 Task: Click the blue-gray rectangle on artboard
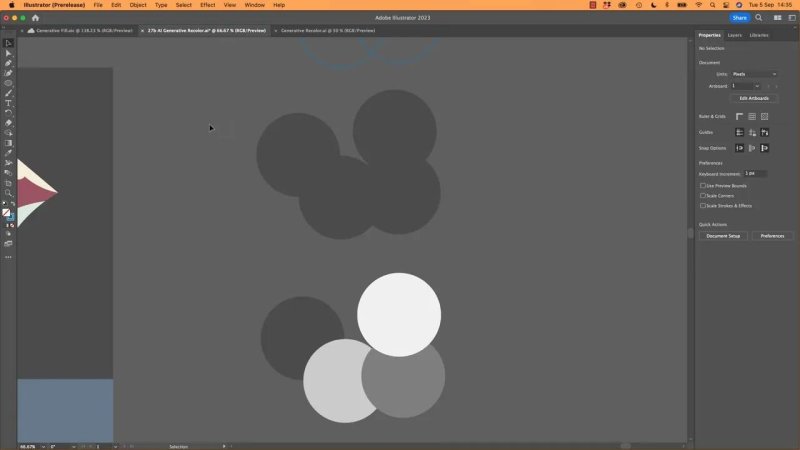65,411
